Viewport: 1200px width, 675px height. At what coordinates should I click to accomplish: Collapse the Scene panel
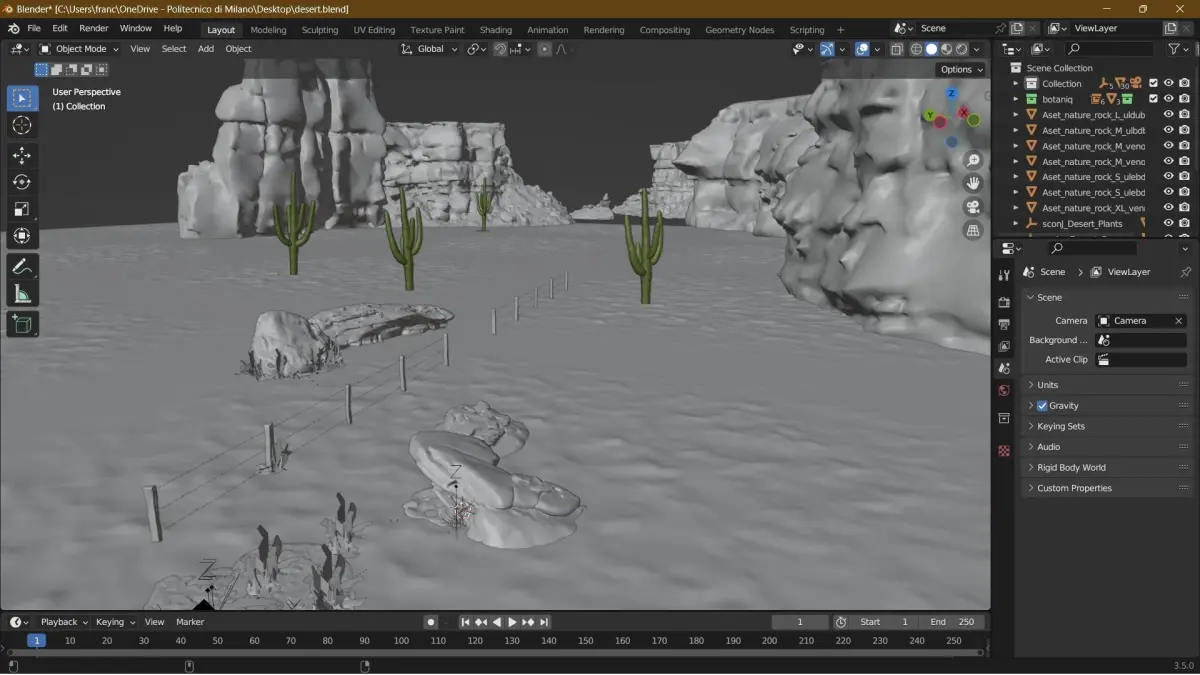coord(1106,298)
